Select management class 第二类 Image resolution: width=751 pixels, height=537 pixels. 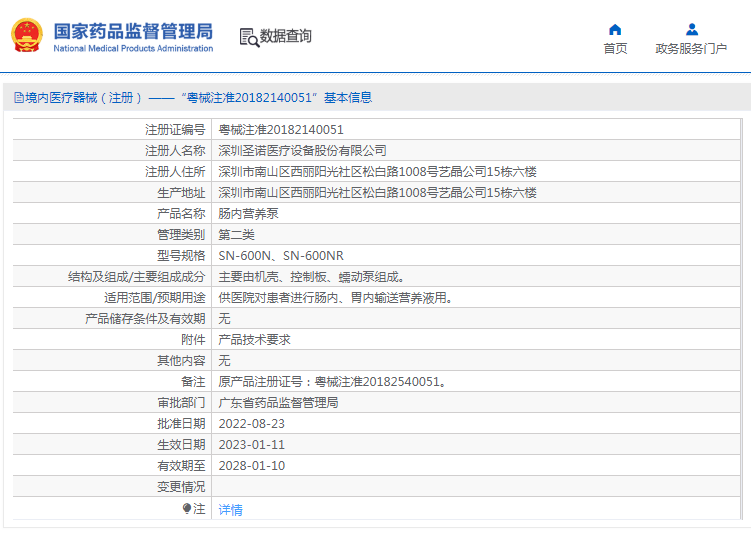tap(237, 235)
